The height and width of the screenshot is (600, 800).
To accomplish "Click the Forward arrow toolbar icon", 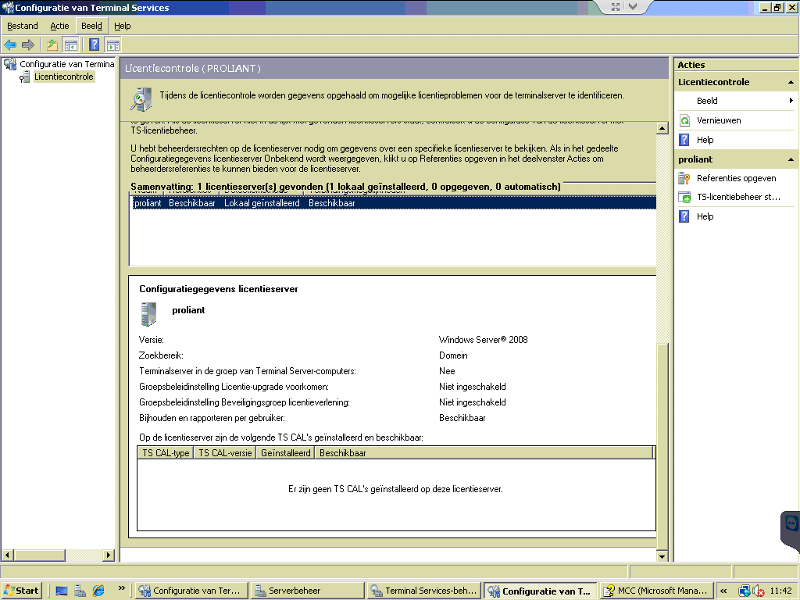I will click(x=30, y=44).
